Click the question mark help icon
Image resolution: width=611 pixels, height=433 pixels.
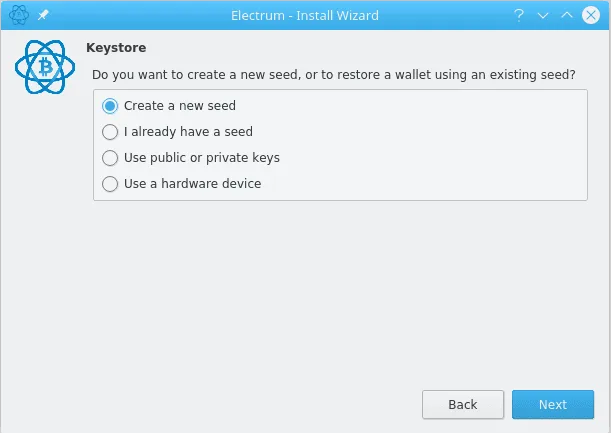pyautogui.click(x=519, y=15)
